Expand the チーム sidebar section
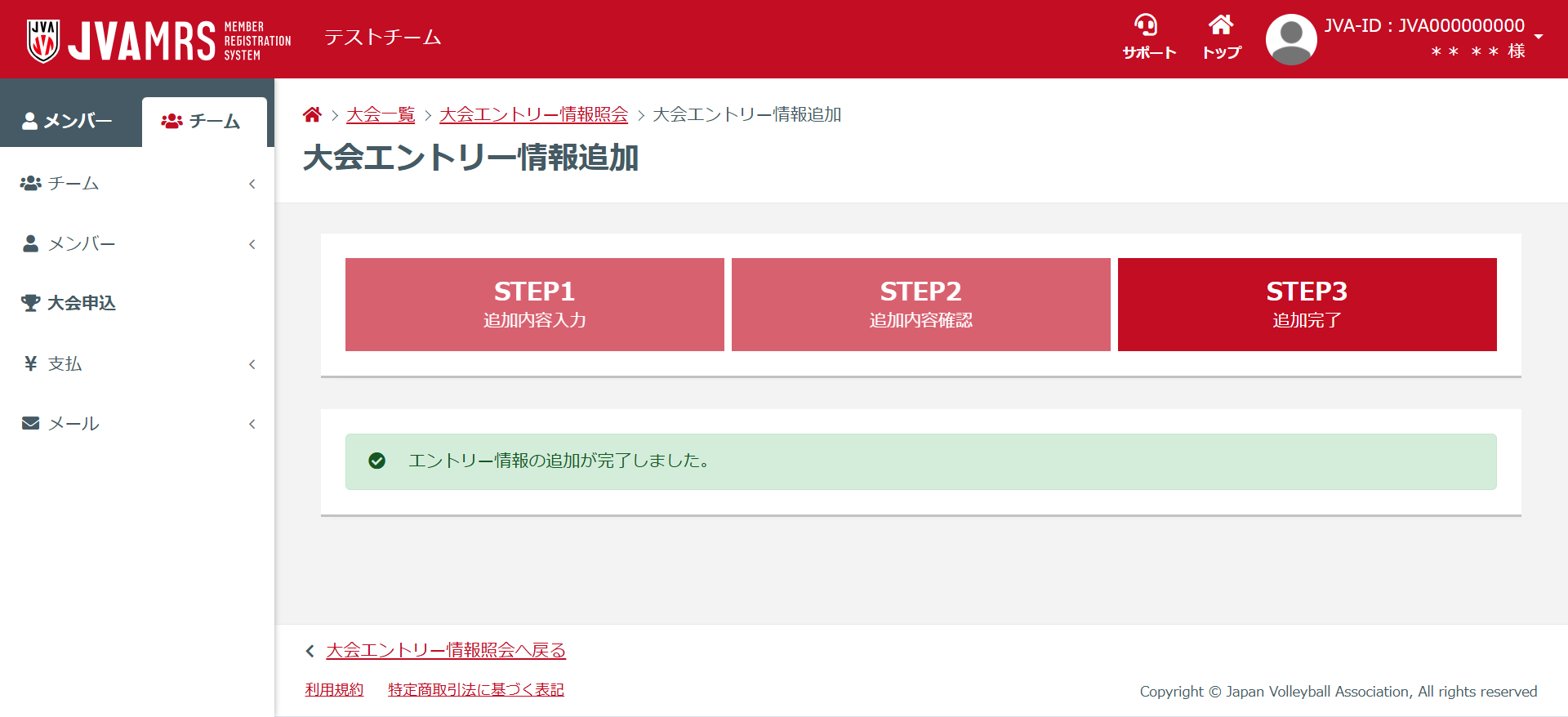1568x717 pixels. [x=252, y=184]
